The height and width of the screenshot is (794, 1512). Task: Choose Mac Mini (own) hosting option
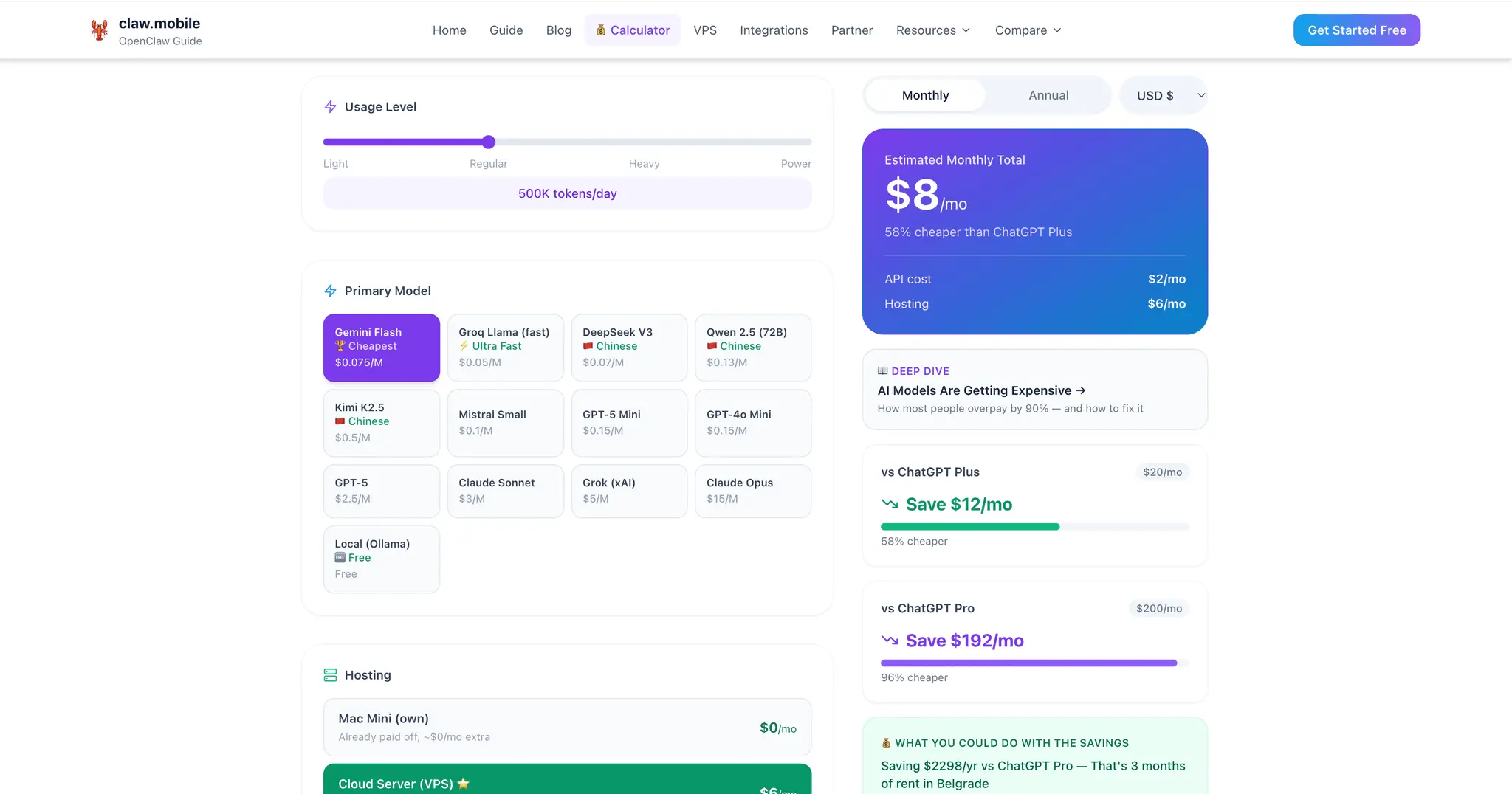click(567, 728)
